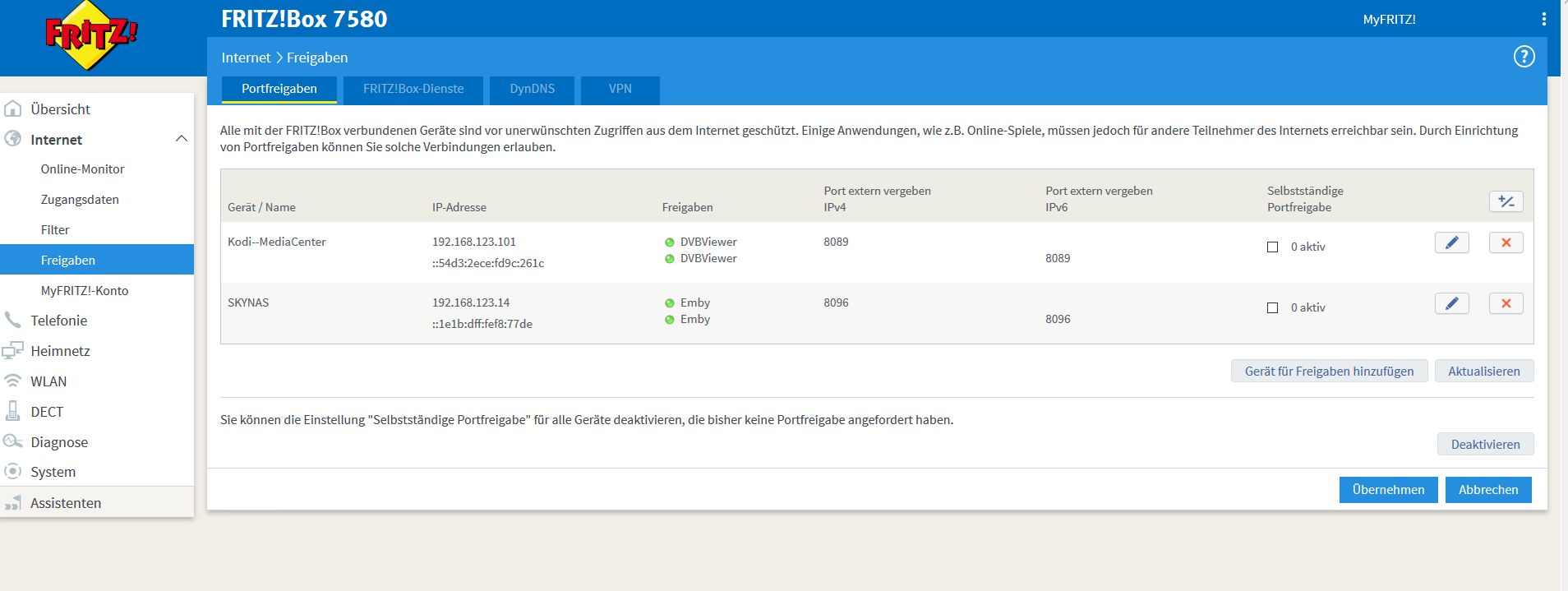Click IPv6 address ::1e1b:dff:fef8:77de
The height and width of the screenshot is (591, 1568).
[x=482, y=324]
